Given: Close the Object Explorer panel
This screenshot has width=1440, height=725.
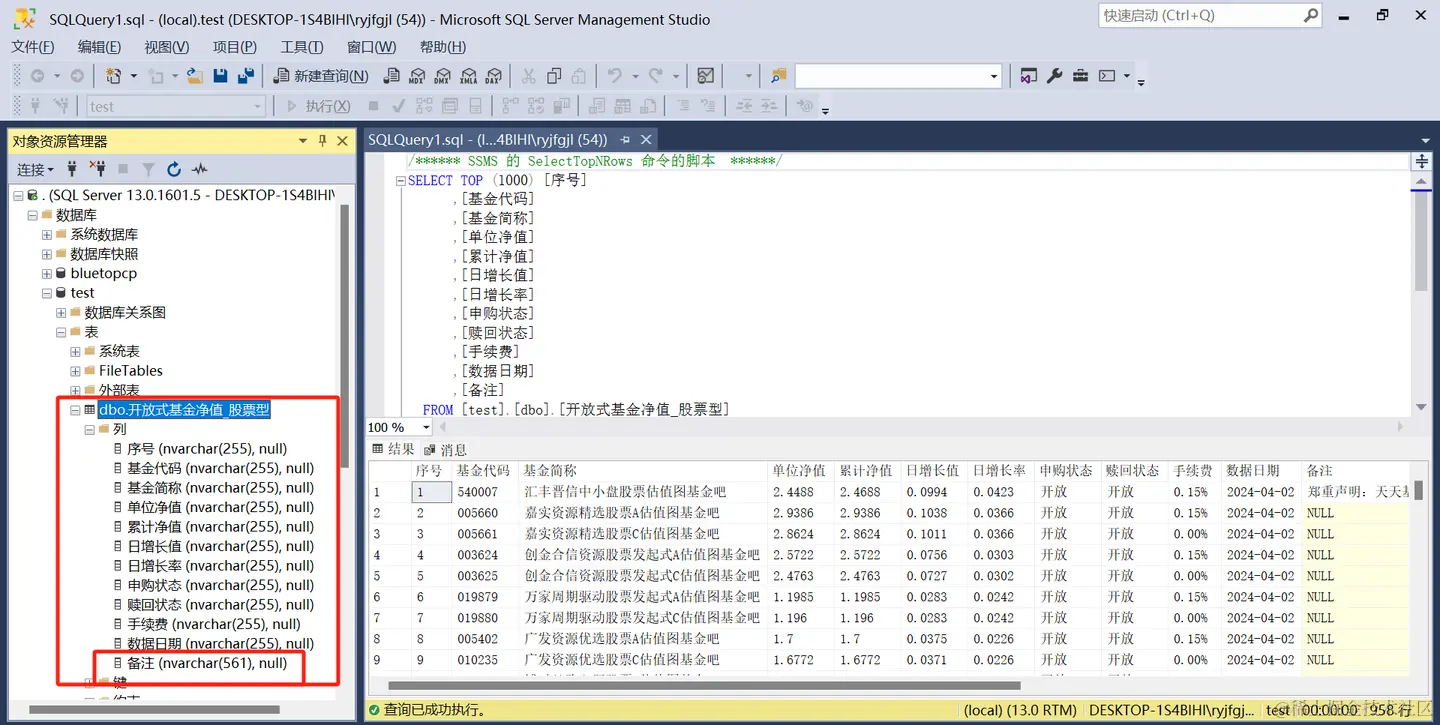Looking at the screenshot, I should pos(342,141).
